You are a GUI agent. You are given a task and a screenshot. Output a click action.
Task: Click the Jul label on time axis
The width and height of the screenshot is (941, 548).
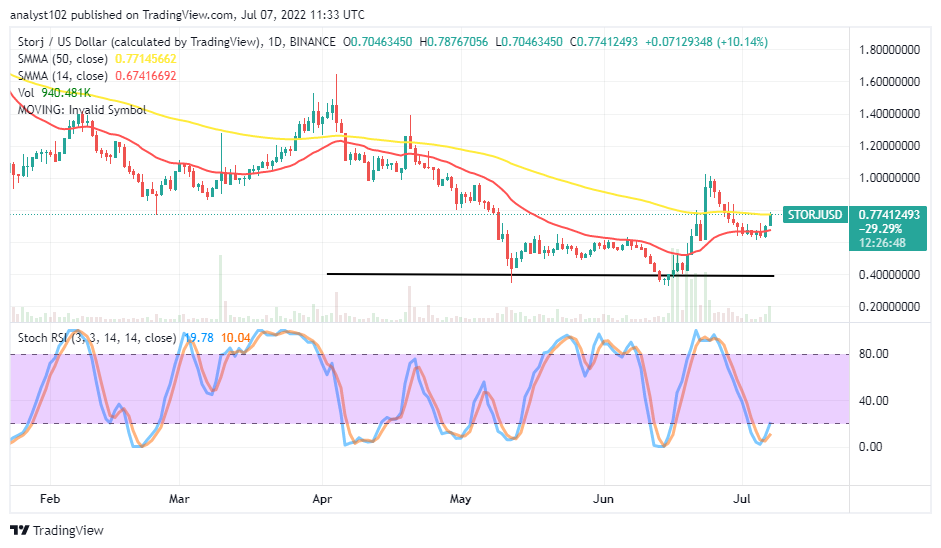(x=742, y=496)
